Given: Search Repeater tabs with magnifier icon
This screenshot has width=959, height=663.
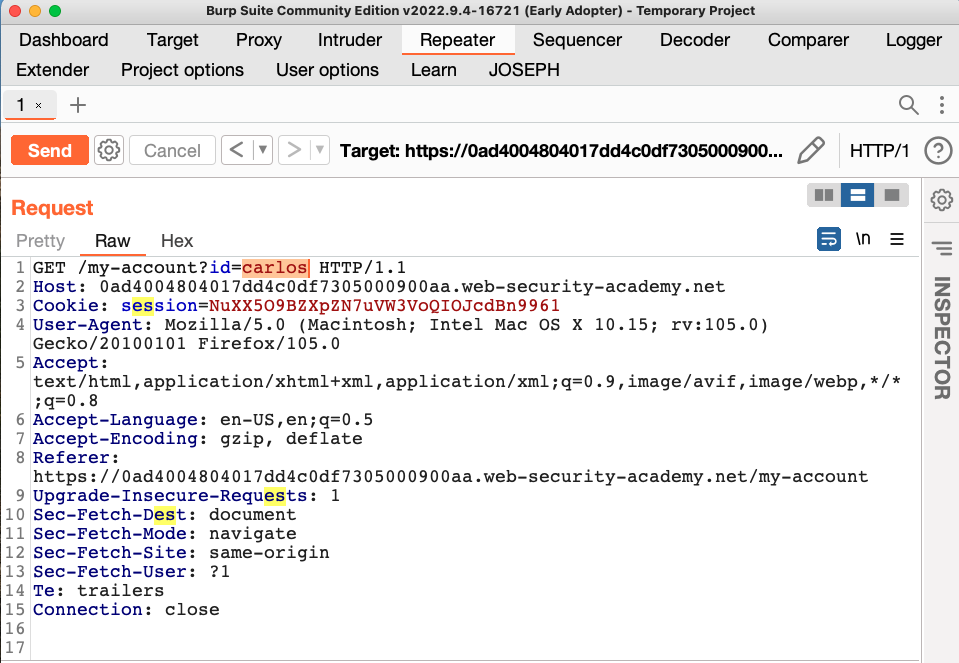Looking at the screenshot, I should [908, 105].
